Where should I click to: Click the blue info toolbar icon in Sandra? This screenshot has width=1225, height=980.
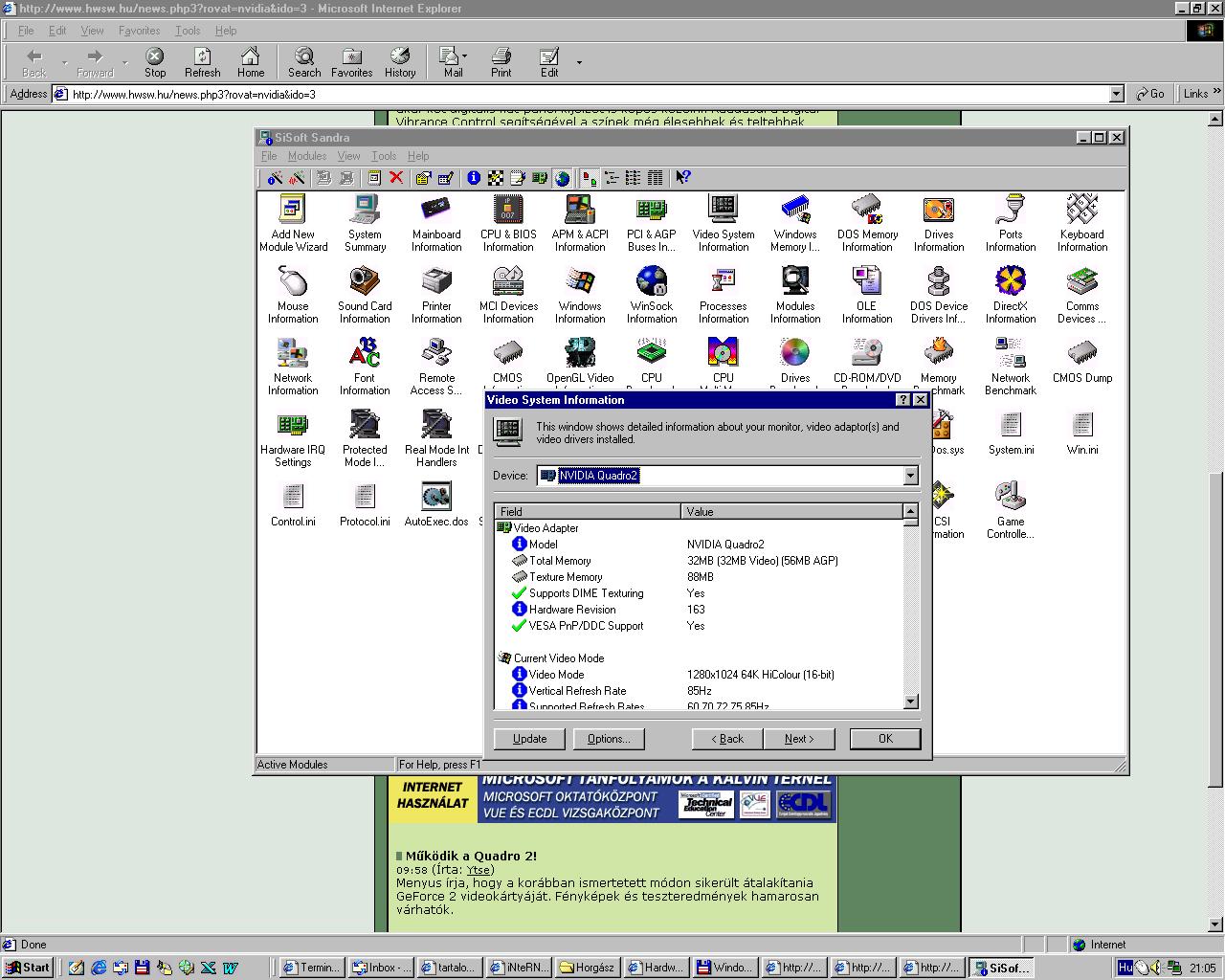pos(474,177)
